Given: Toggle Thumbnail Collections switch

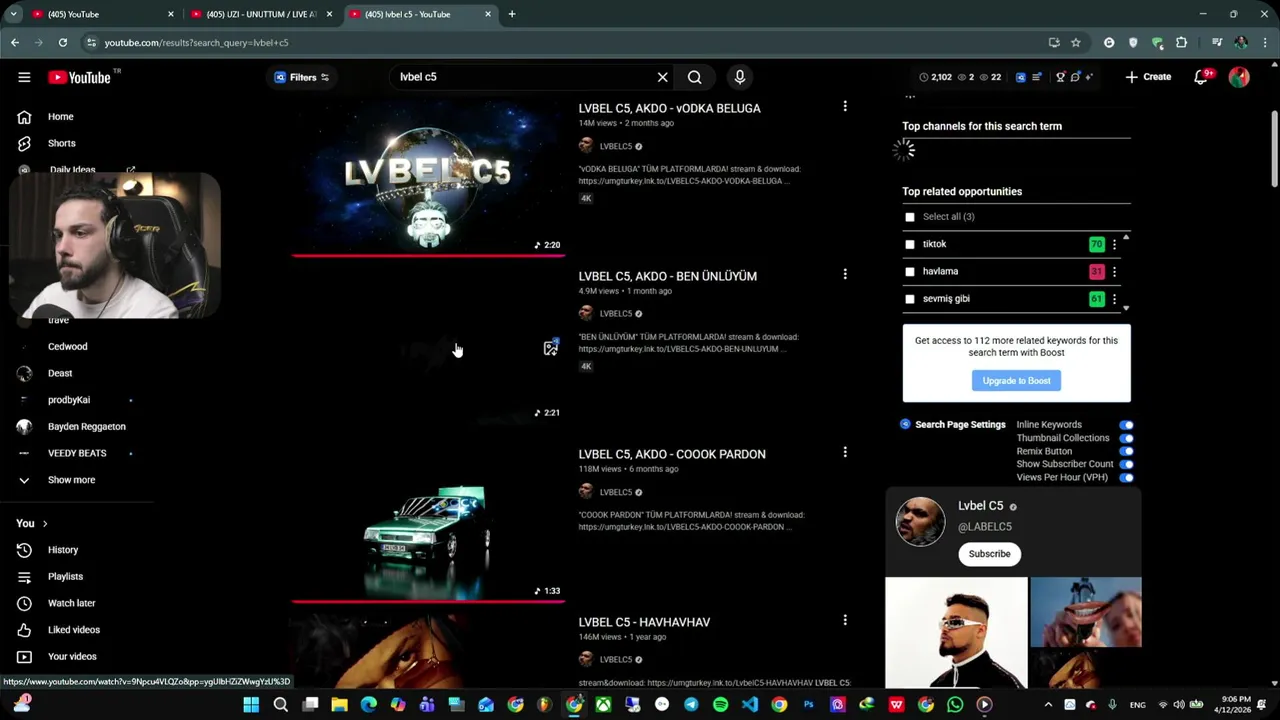Looking at the screenshot, I should 1126,438.
